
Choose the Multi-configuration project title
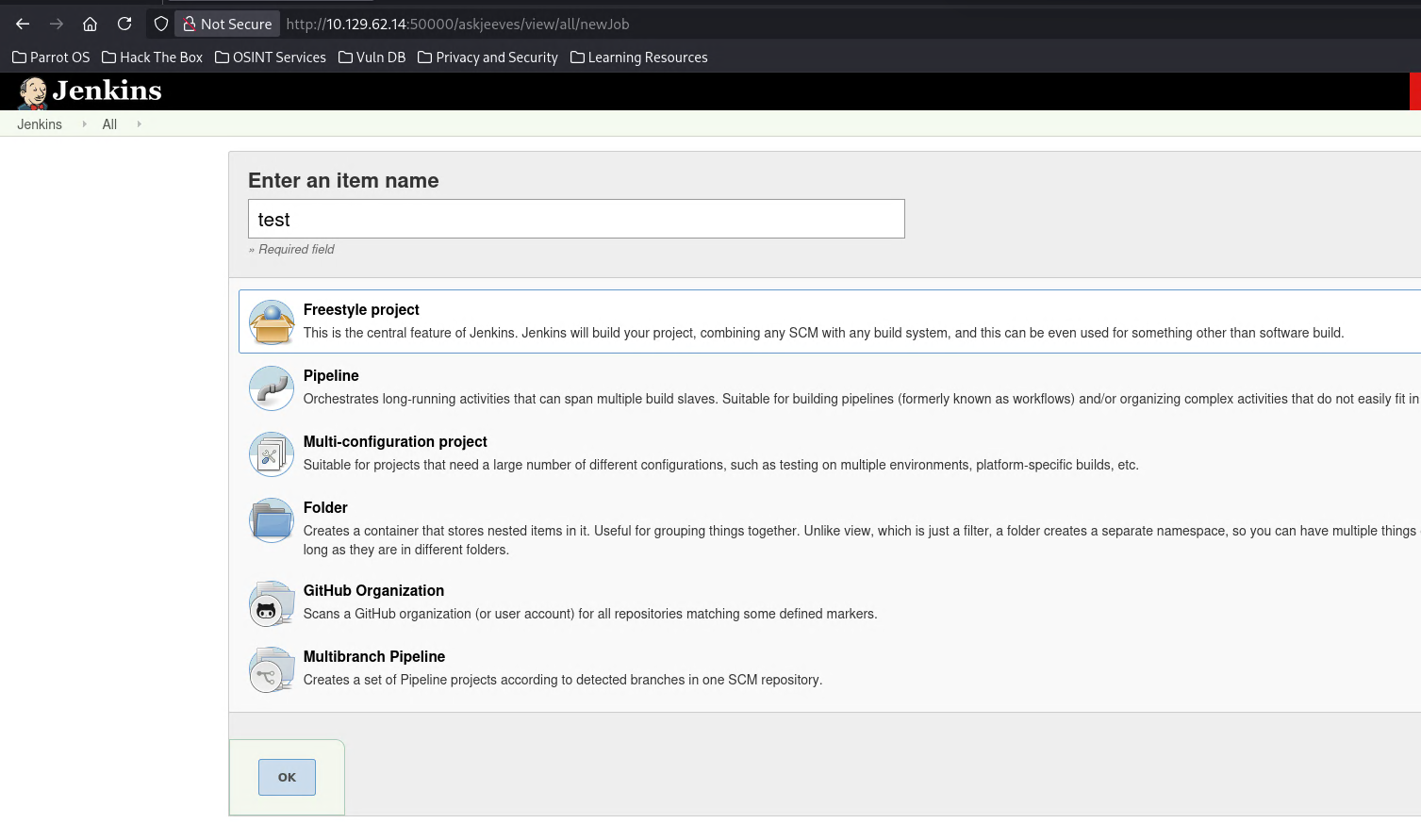pyautogui.click(x=395, y=441)
